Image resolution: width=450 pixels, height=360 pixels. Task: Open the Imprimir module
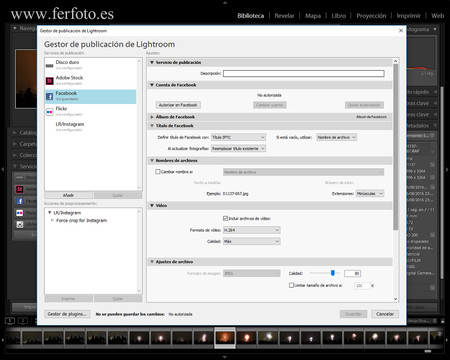408,16
